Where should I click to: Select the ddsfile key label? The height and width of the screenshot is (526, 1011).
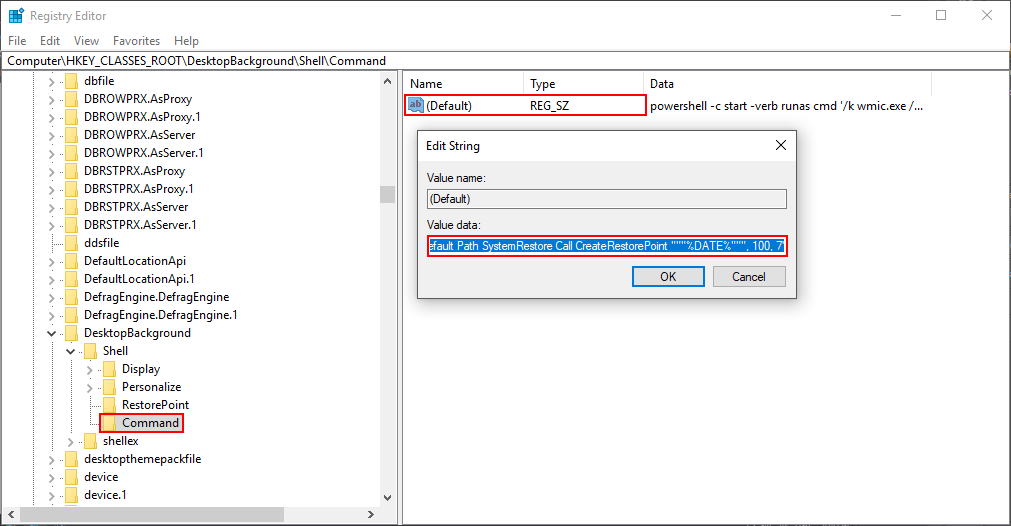(101, 243)
